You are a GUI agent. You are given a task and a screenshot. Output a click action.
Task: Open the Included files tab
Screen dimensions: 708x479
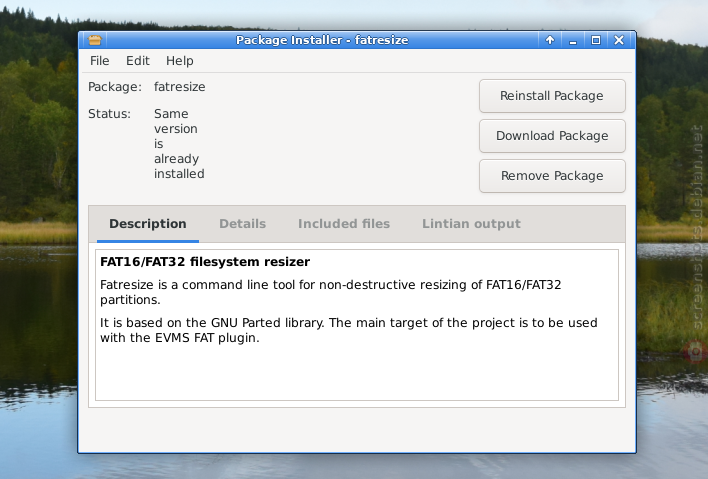pyautogui.click(x=344, y=224)
